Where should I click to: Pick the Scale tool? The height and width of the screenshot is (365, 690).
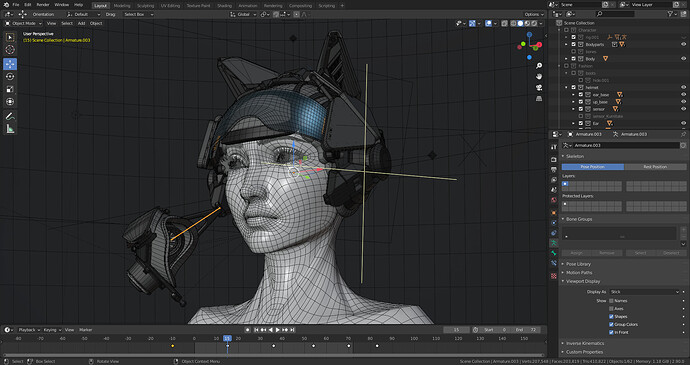pos(10,89)
